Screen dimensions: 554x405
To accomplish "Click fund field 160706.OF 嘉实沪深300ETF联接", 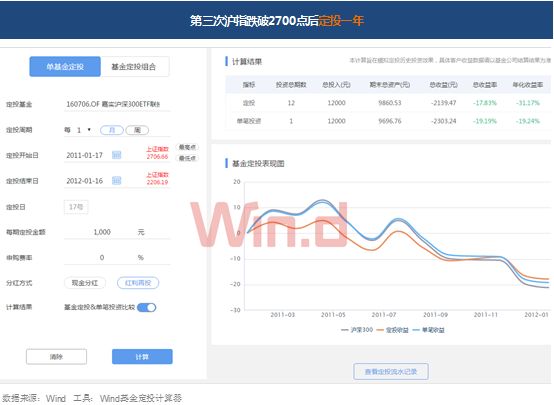I will [117, 104].
